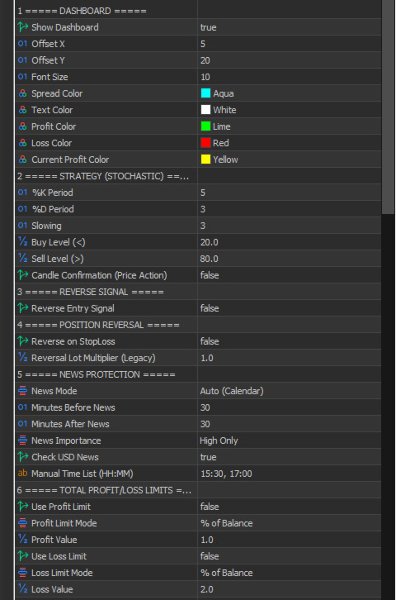The image size is (396, 600).
Task: Click the Reversal Lot Multiplier double icon
Action: 23,357
